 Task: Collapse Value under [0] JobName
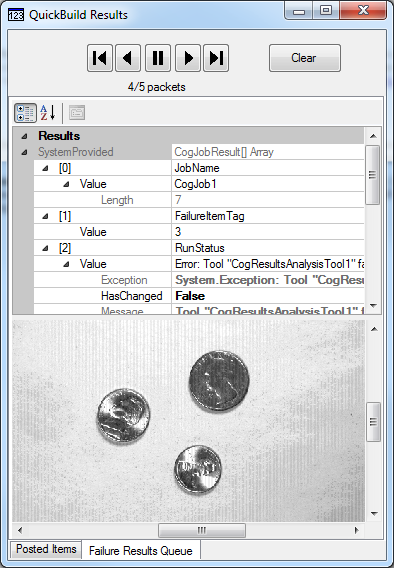[x=66, y=184]
